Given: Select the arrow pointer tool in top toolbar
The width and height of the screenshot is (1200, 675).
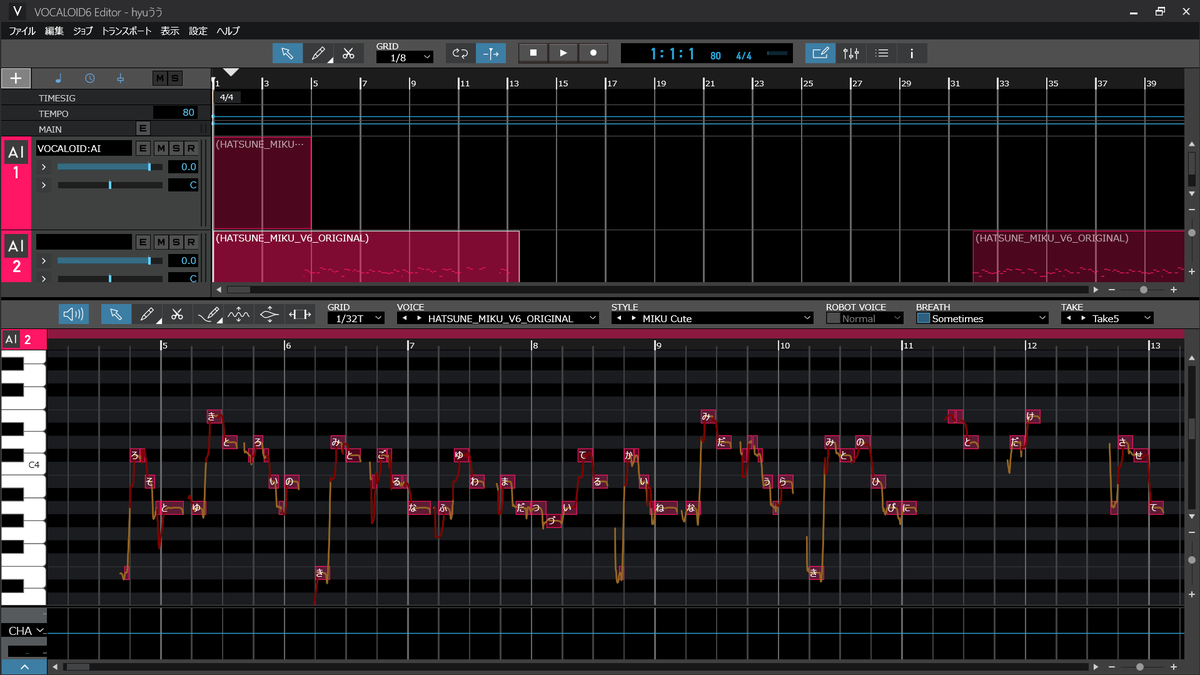Looking at the screenshot, I should (287, 53).
